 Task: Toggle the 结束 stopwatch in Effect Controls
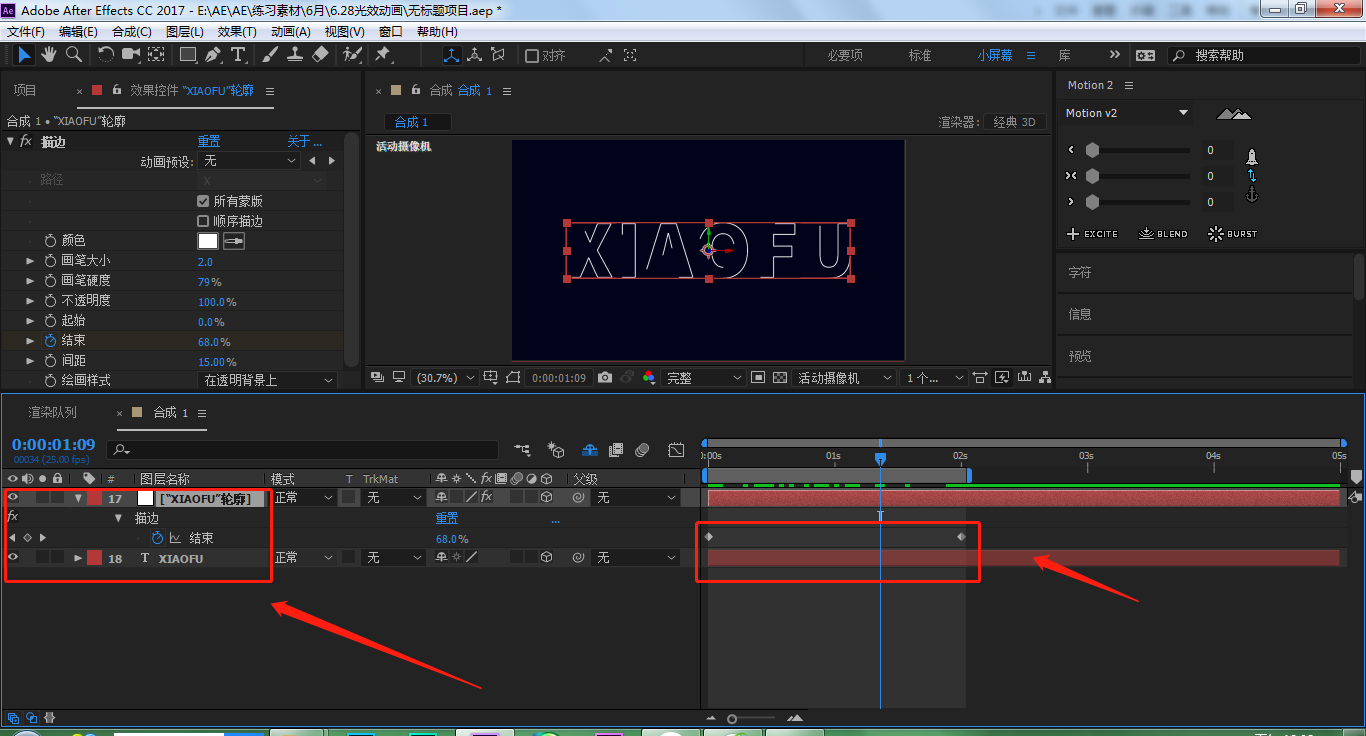pyautogui.click(x=51, y=341)
